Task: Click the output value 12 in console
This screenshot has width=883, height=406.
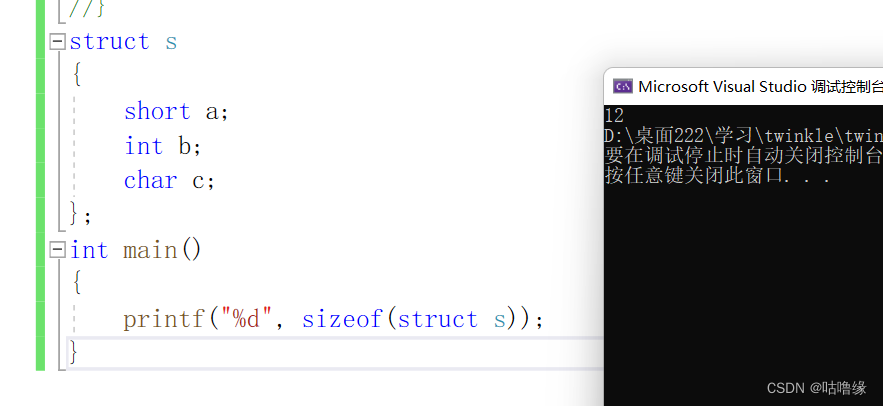Action: [x=614, y=116]
